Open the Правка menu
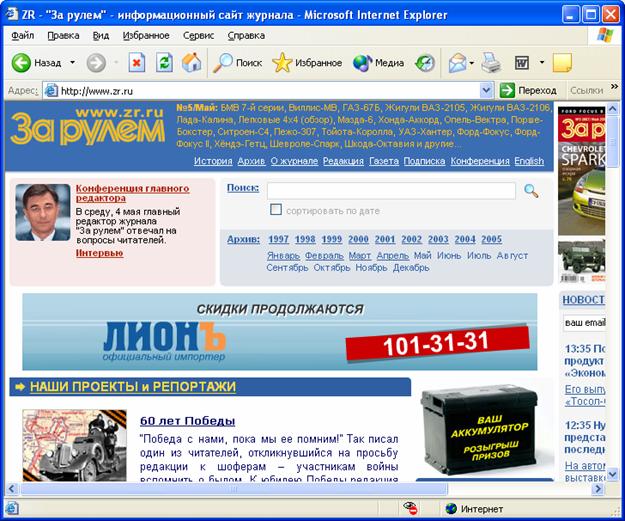This screenshot has height=521, width=625. pos(63,35)
